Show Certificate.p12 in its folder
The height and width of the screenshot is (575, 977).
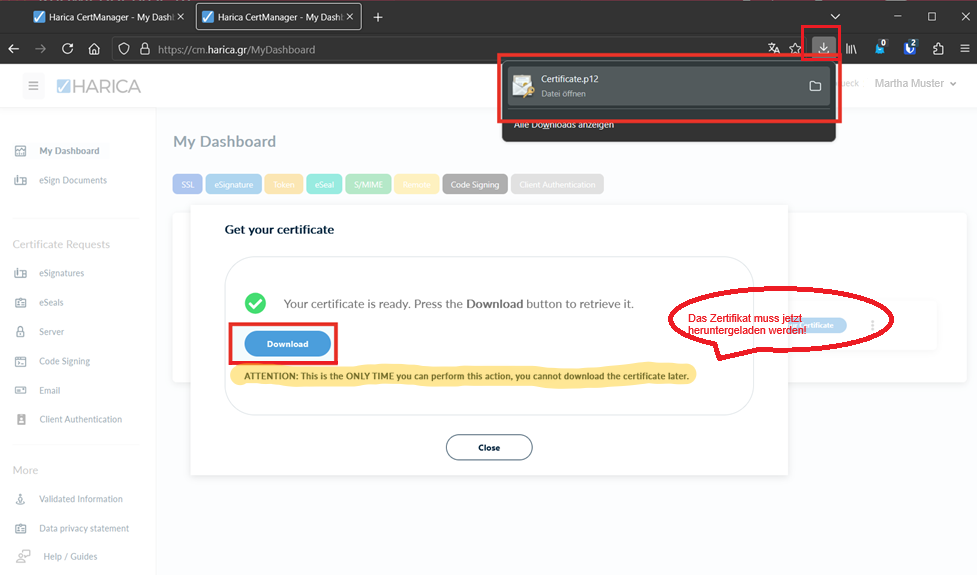(x=815, y=86)
